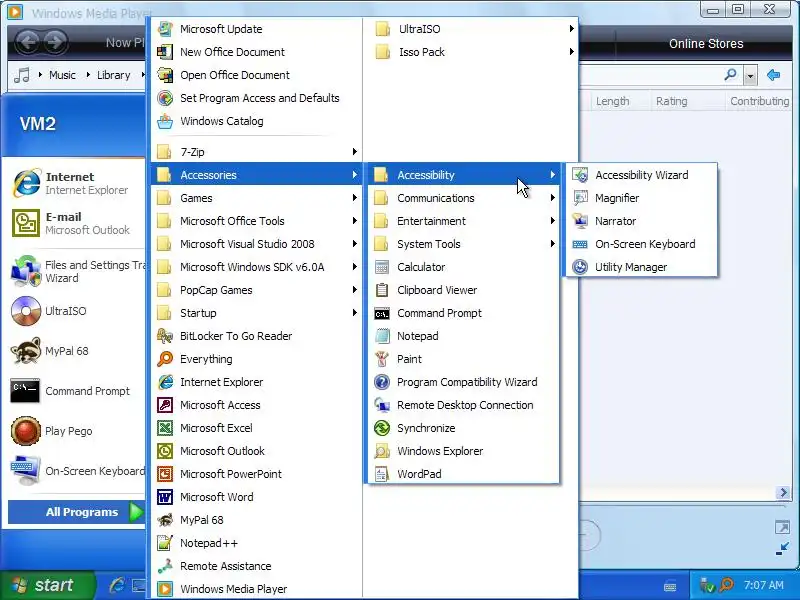800x600 pixels.
Task: Click New Office Document
Action: 257,52
